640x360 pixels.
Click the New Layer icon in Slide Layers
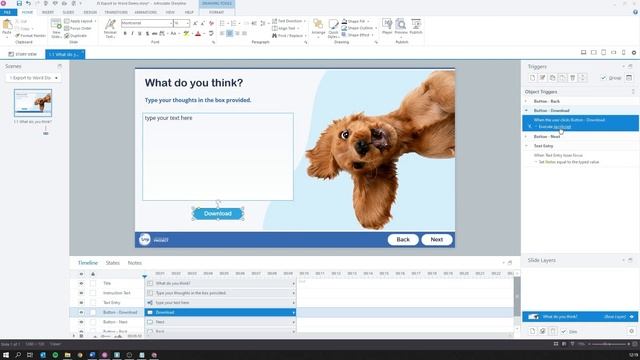click(x=532, y=331)
